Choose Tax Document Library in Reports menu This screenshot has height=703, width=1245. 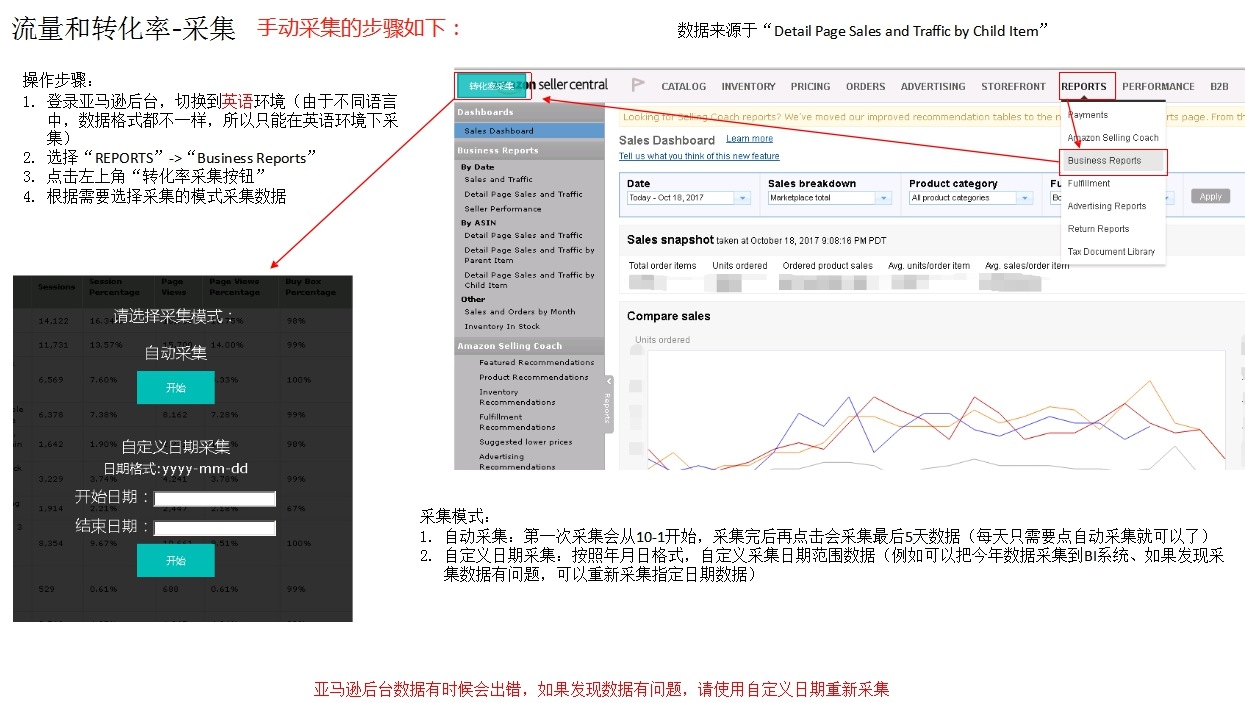pos(1110,252)
